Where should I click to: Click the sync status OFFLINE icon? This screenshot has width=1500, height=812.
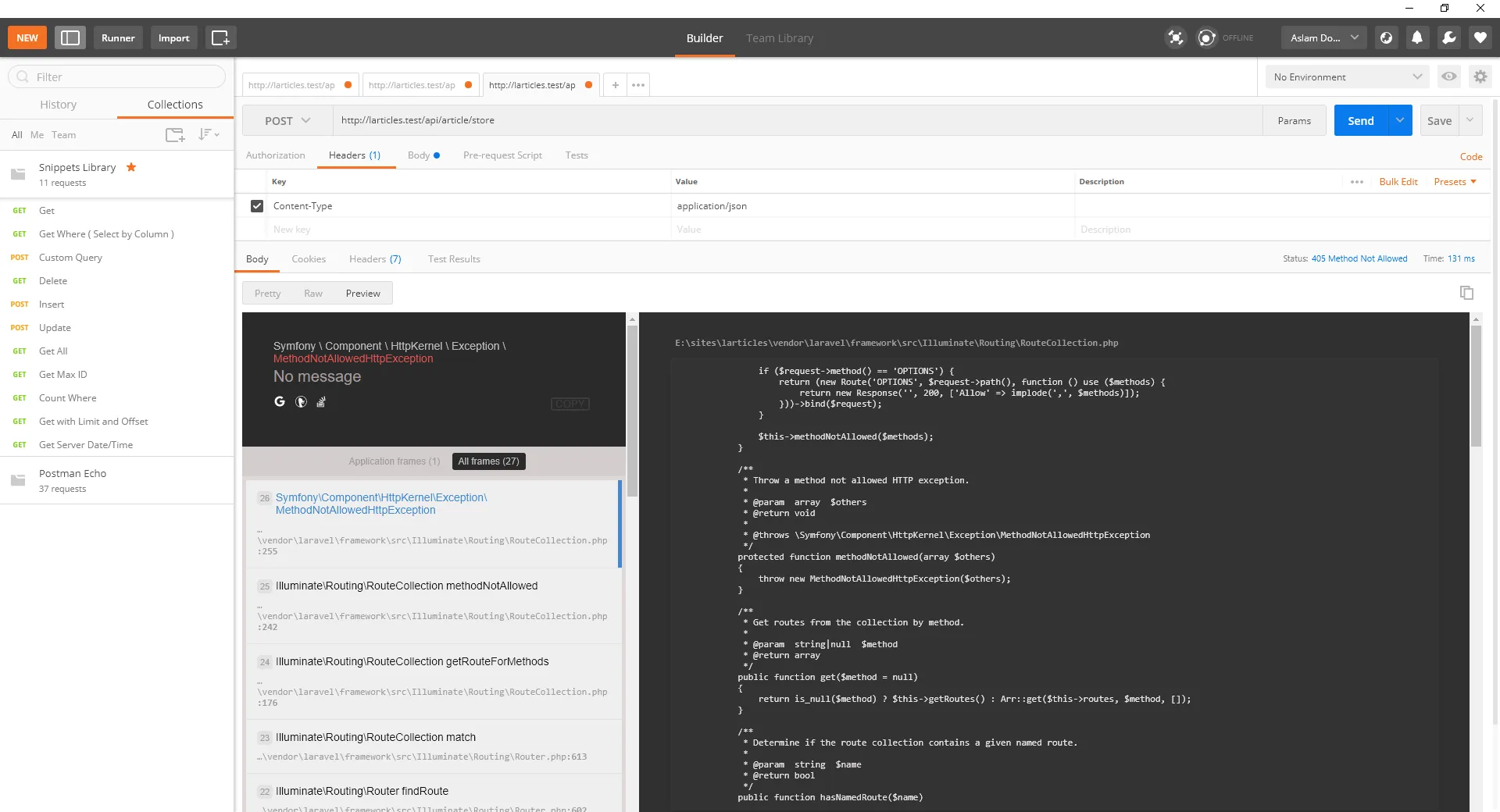click(x=1207, y=37)
